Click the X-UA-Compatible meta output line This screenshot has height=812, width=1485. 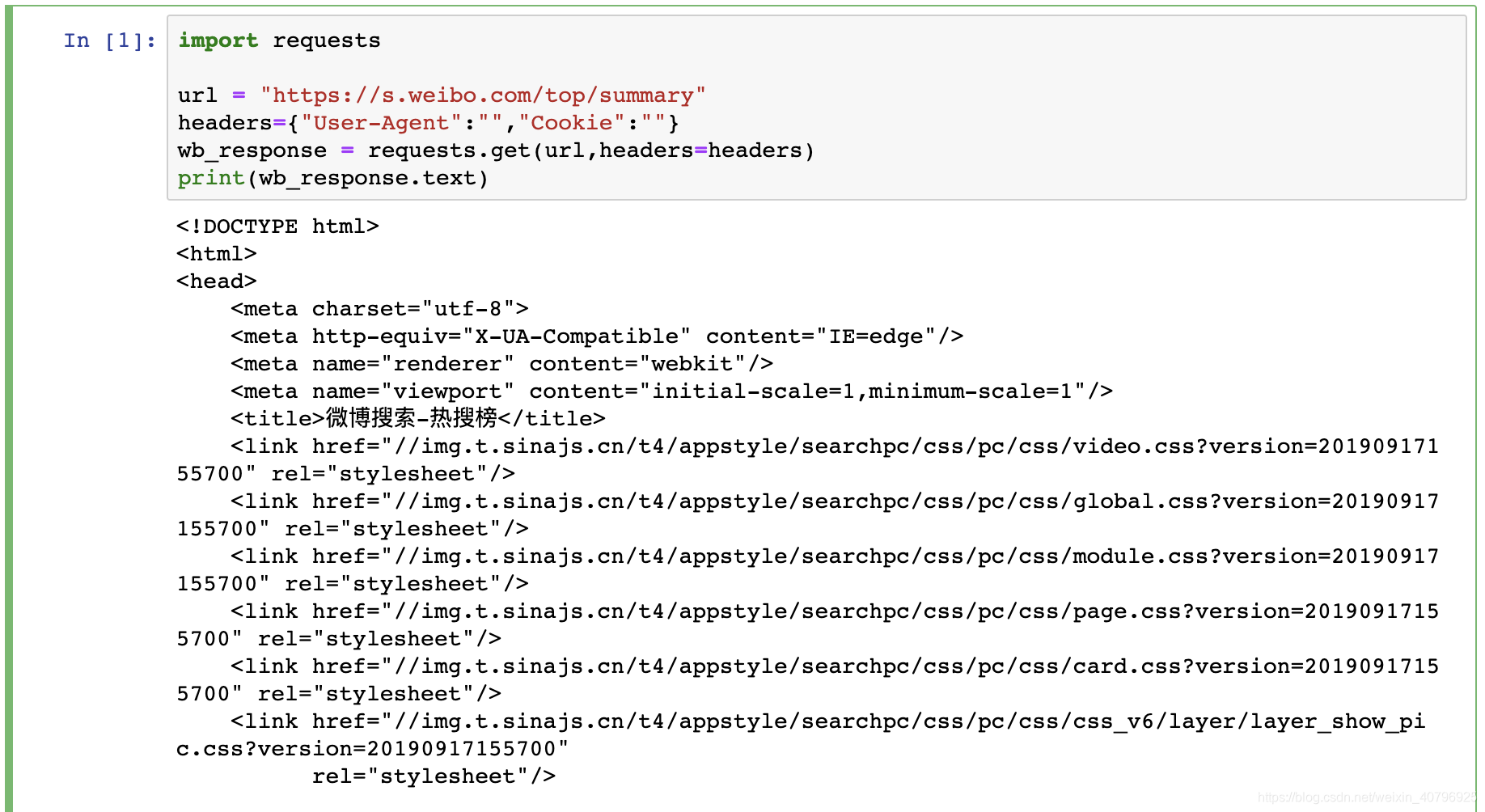pos(597,336)
